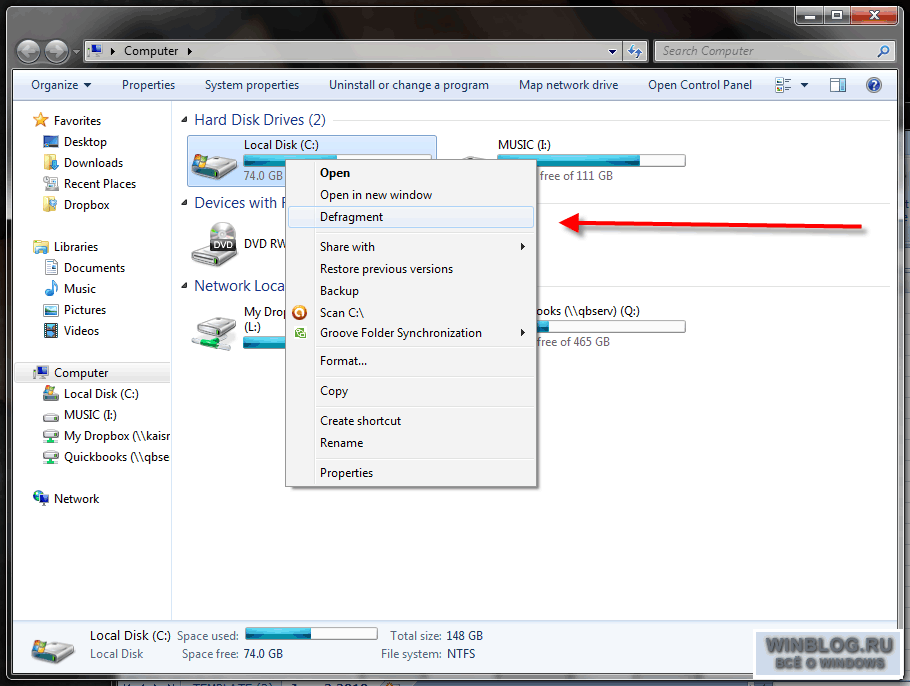Click the Local Disk (C:) drive icon
910x686 pixels.
[x=215, y=167]
